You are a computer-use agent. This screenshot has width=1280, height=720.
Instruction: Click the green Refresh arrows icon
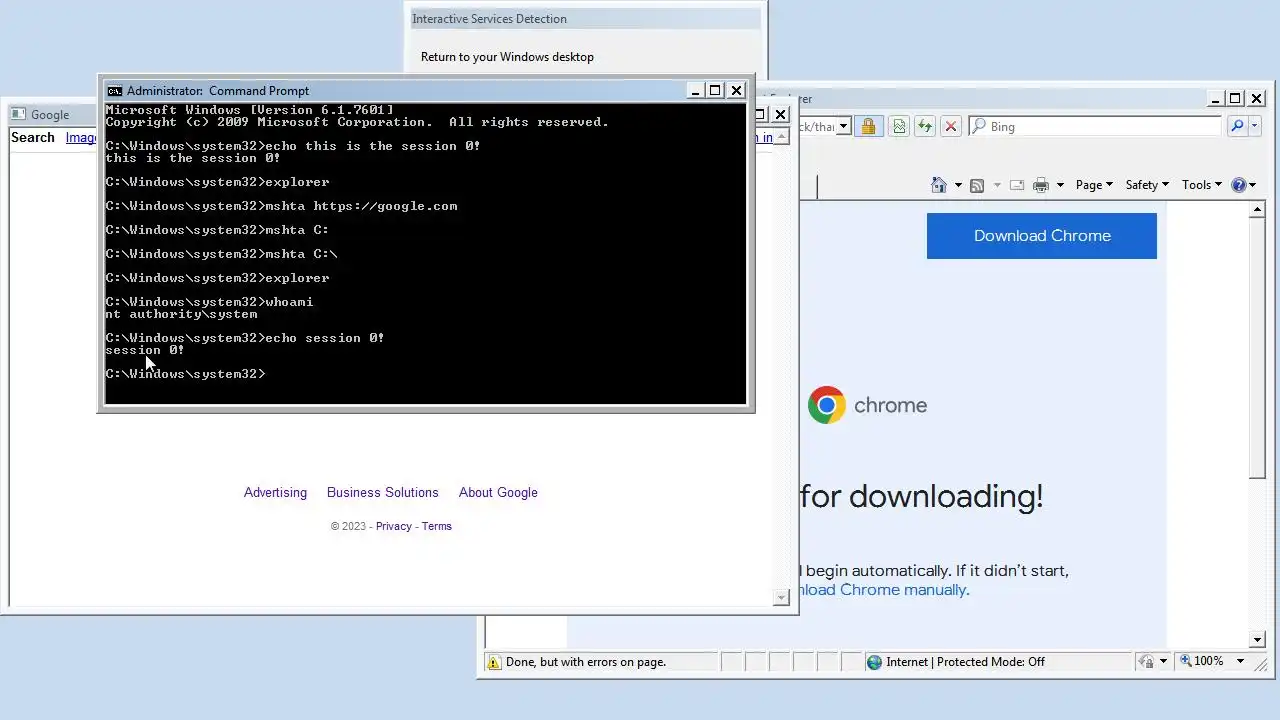tap(925, 126)
